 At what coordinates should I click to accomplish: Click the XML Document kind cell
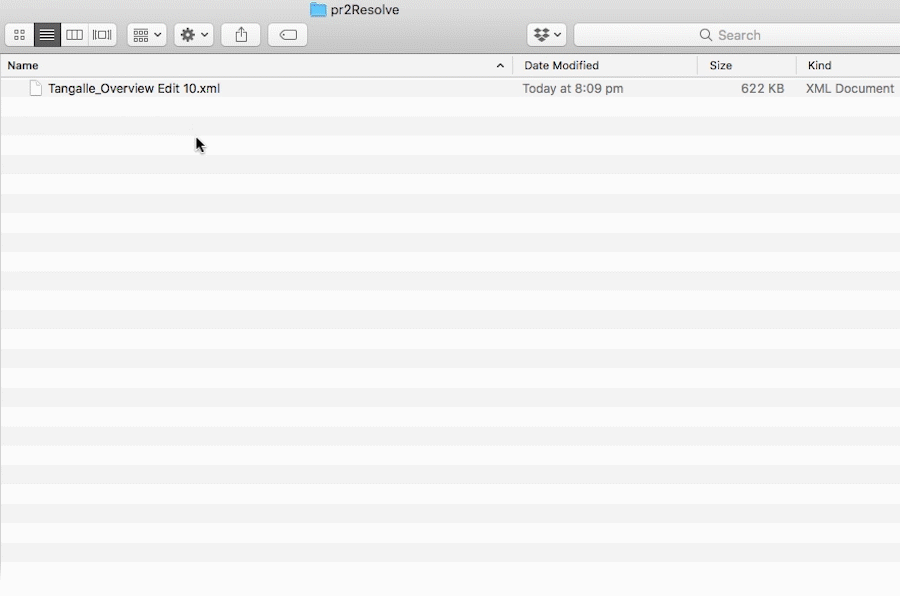tap(850, 88)
